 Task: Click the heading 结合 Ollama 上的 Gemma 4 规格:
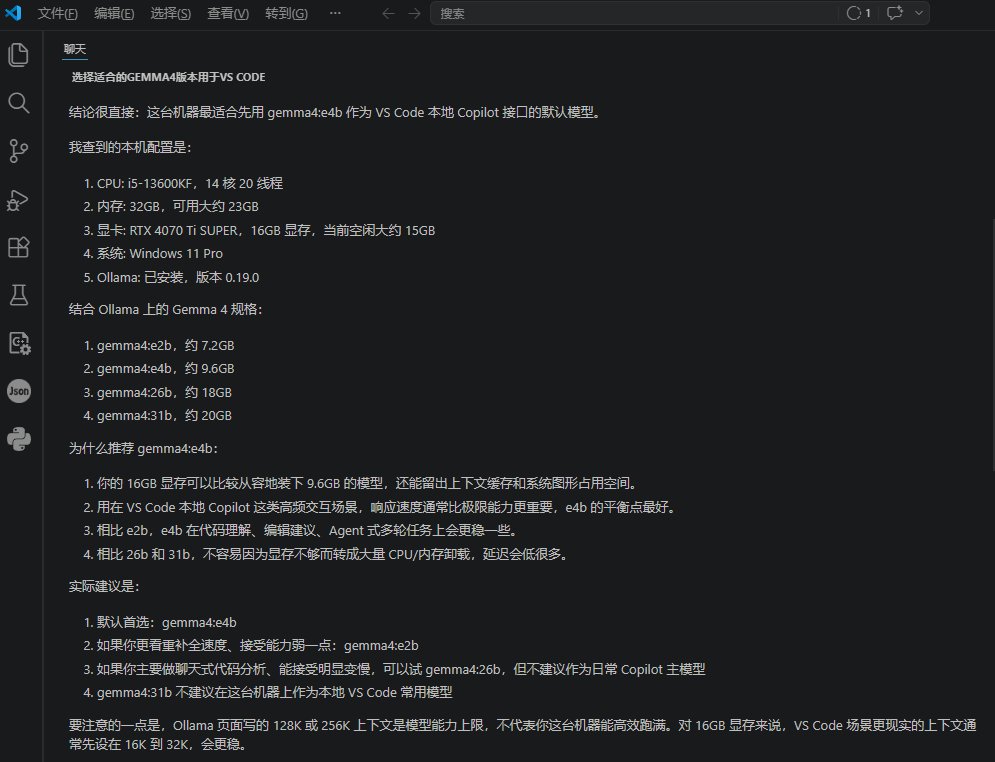(166, 310)
